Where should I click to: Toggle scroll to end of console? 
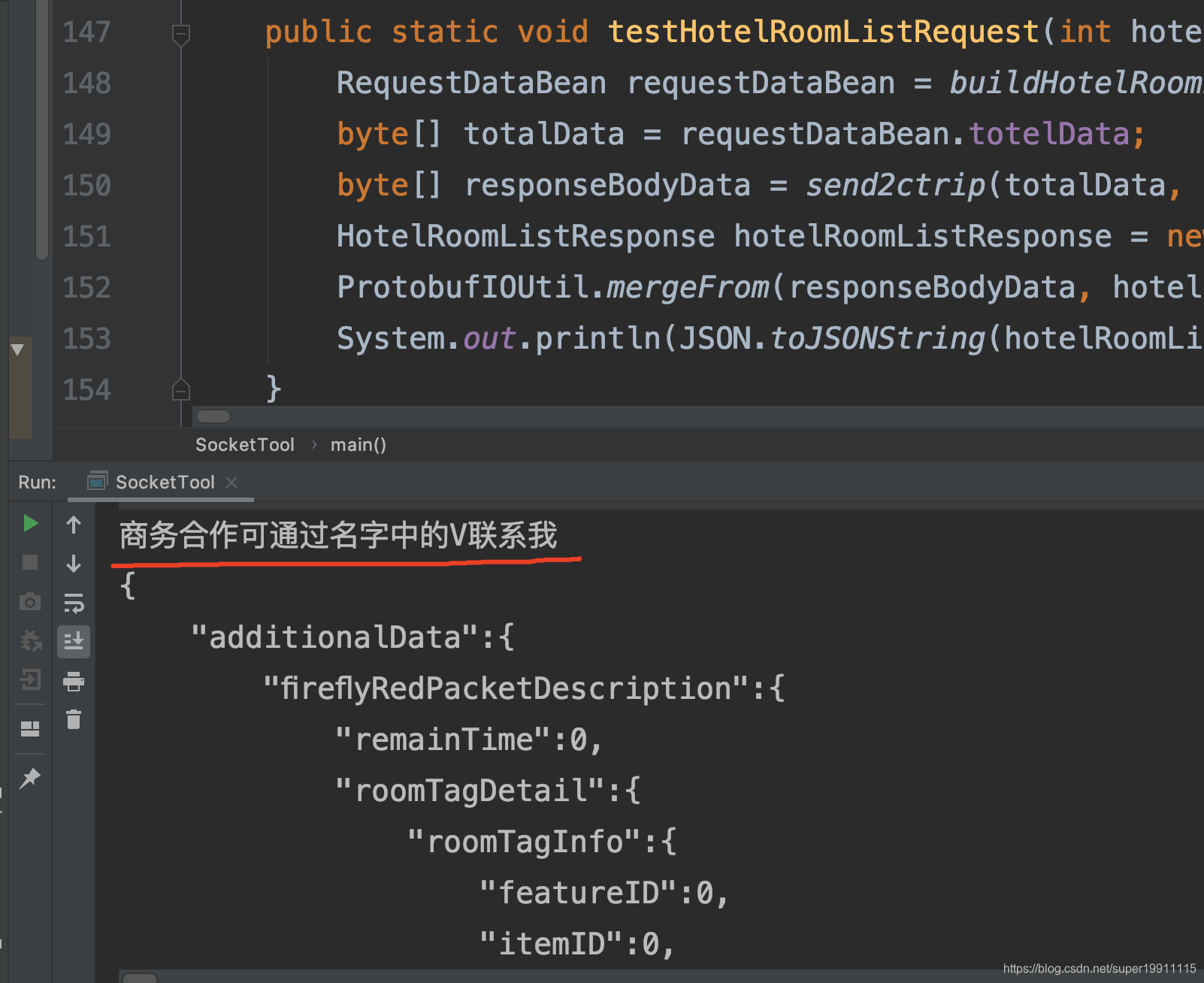[x=74, y=641]
